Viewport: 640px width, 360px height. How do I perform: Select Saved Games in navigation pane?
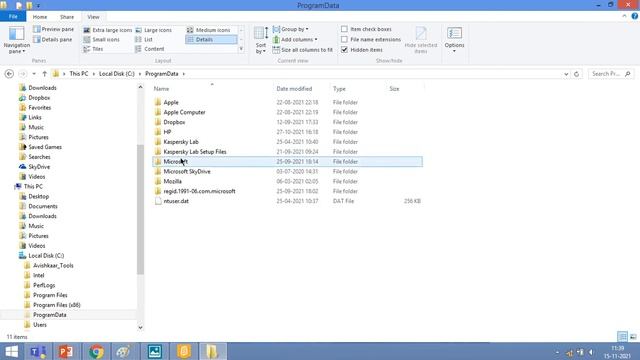[x=45, y=147]
